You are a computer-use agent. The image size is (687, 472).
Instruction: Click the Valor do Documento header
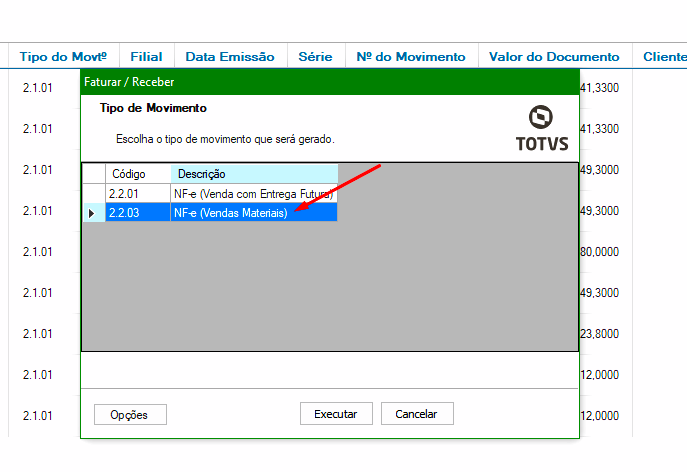tap(554, 57)
